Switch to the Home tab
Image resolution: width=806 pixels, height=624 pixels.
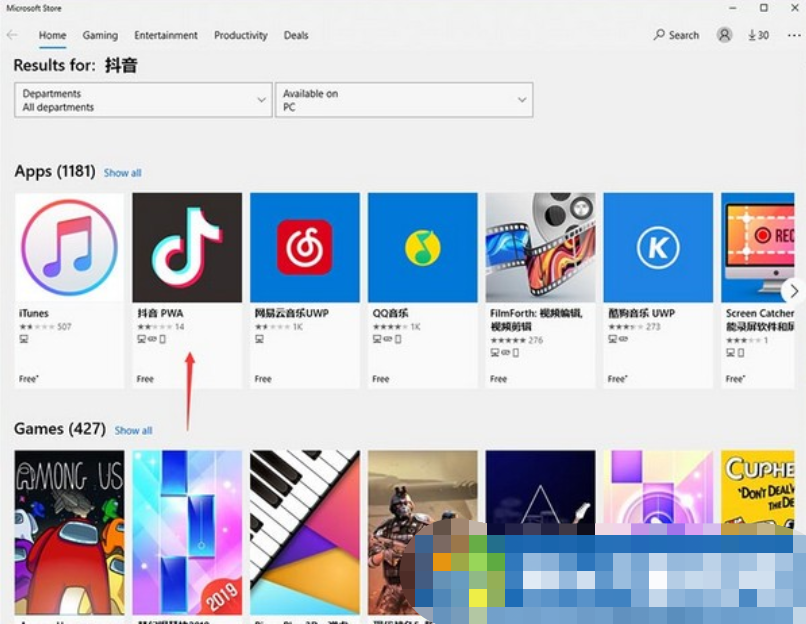point(52,35)
